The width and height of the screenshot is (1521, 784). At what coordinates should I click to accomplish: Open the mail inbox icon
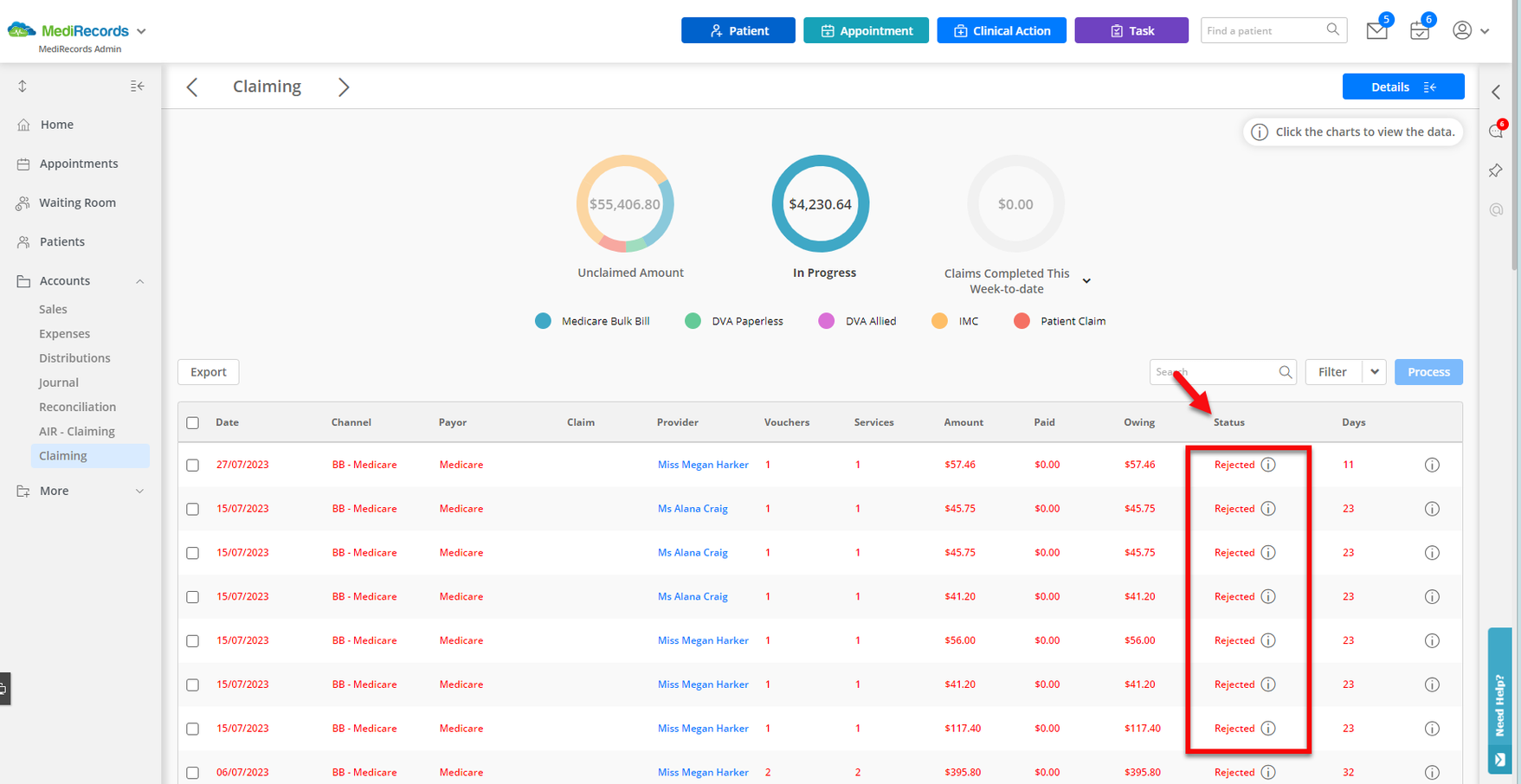click(1376, 31)
